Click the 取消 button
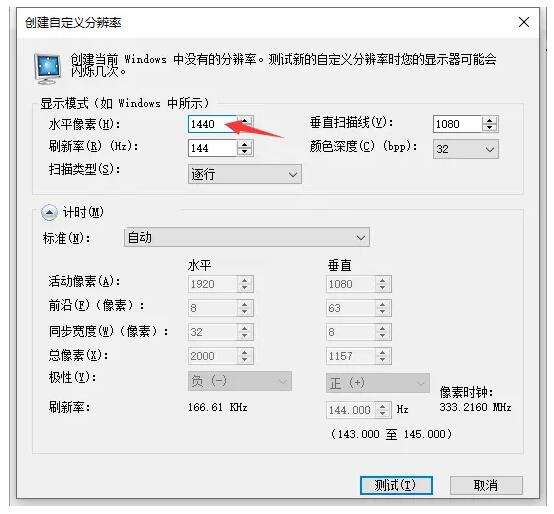This screenshot has height=514, width=554. click(486, 485)
